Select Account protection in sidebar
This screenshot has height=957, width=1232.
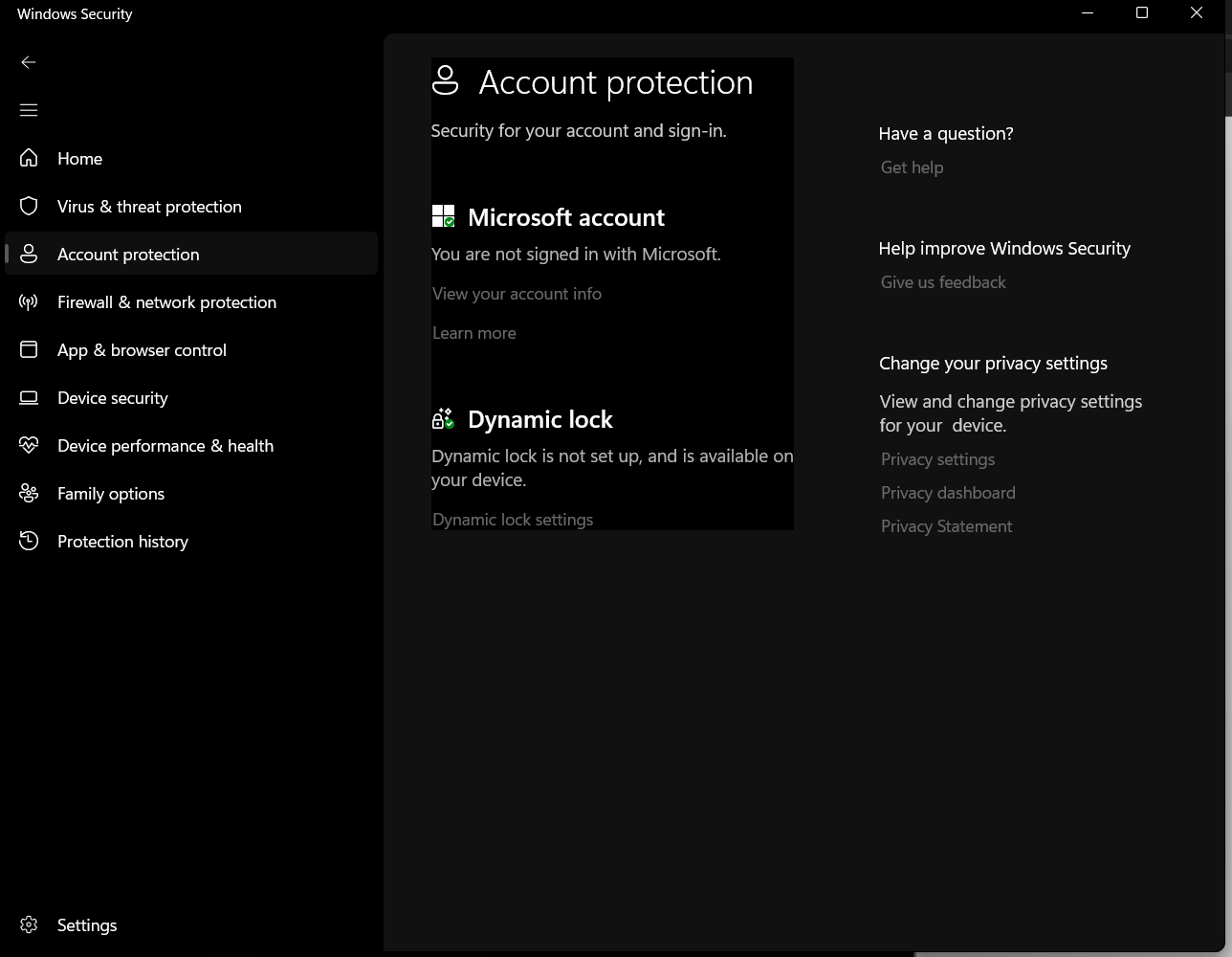(191, 254)
